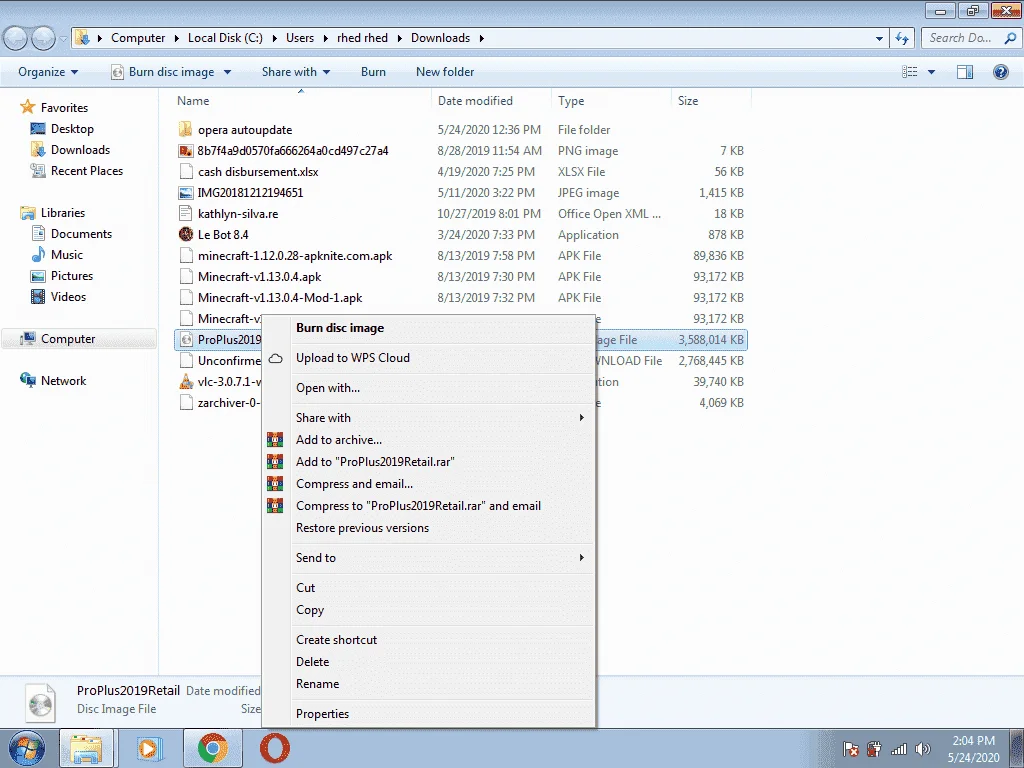Select Libraries in navigation pane
This screenshot has height=768, width=1024.
pyautogui.click(x=63, y=213)
